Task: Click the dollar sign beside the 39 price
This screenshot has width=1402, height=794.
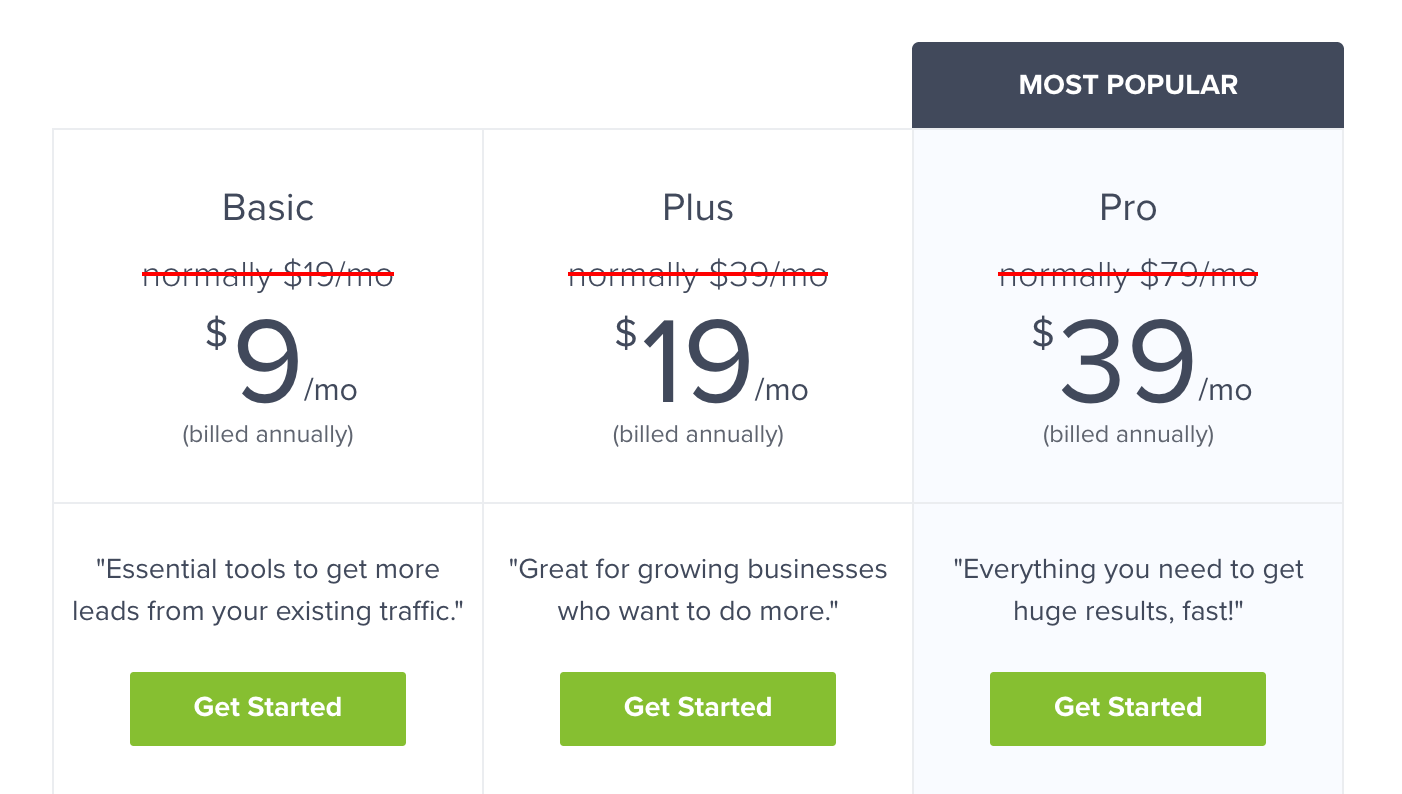Action: point(1043,332)
